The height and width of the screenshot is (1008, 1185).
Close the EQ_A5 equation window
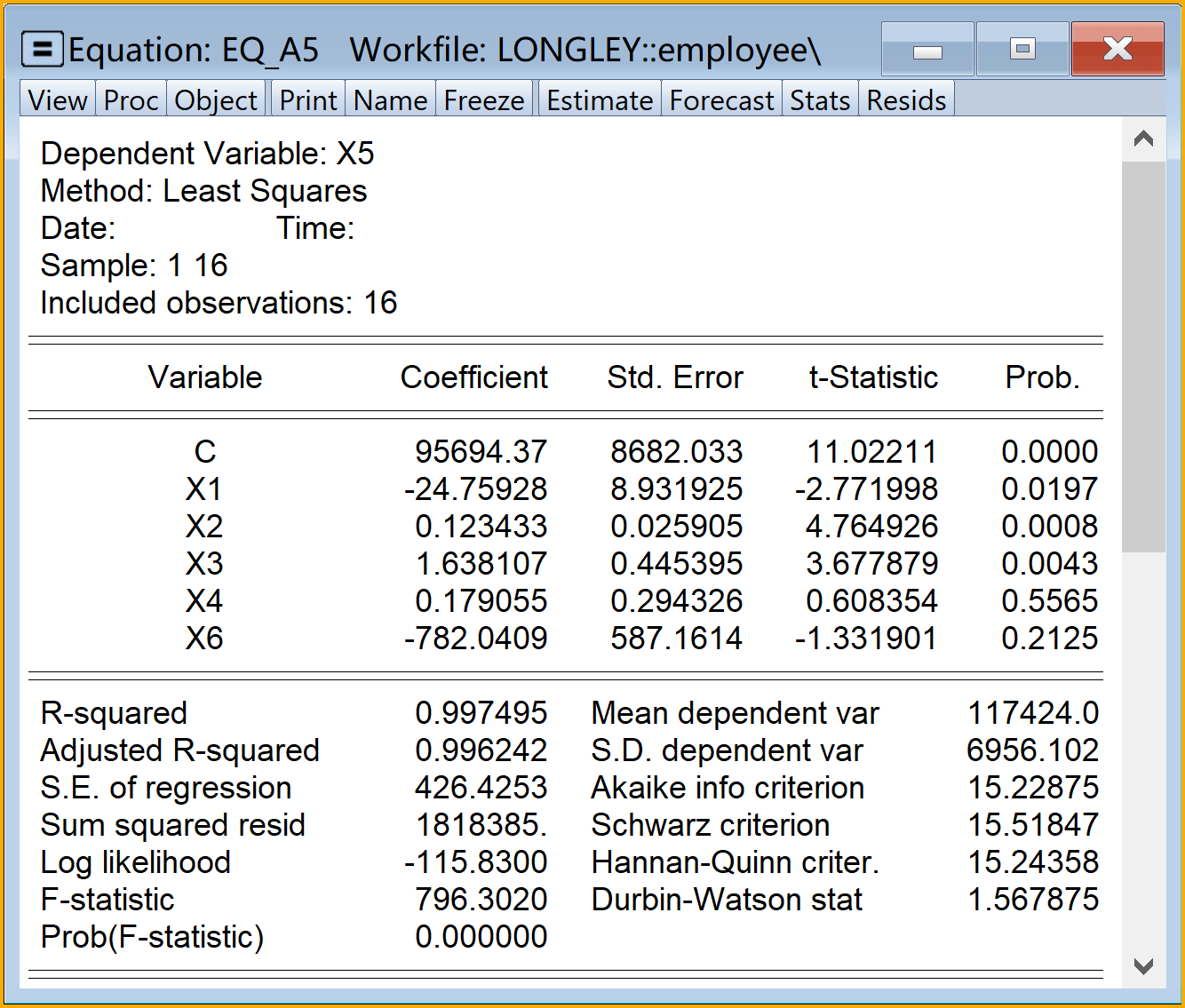1117,50
